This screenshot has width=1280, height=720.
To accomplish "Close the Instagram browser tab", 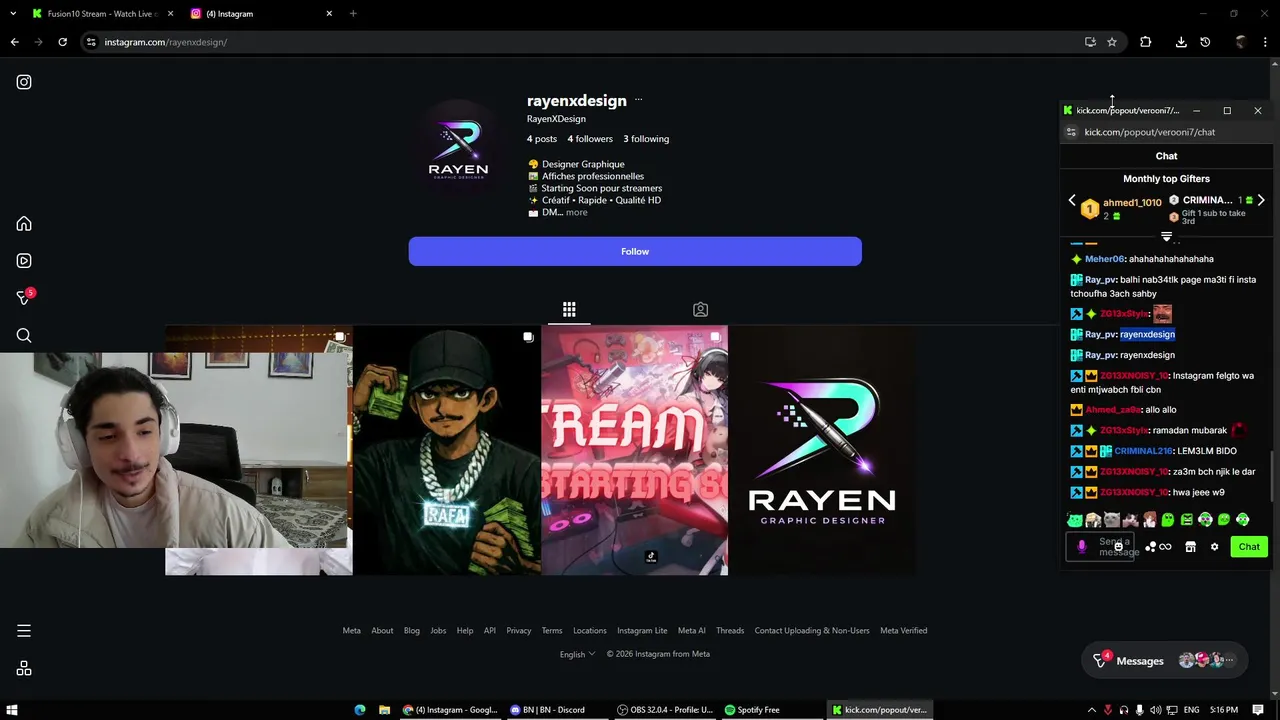I will click(329, 14).
